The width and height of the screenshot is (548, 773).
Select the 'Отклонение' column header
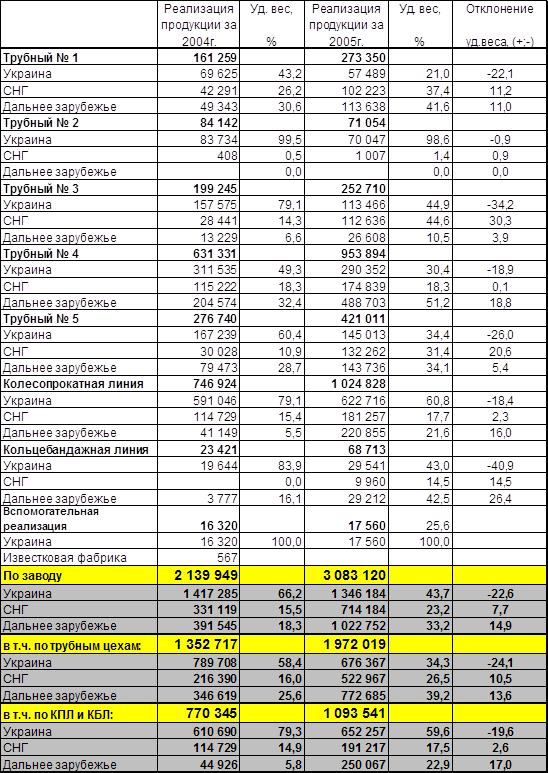[x=500, y=25]
